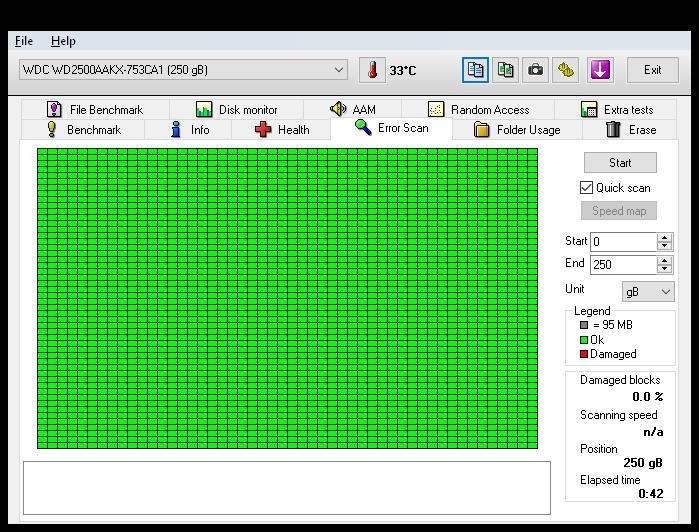Click into the Start position field
The width and height of the screenshot is (699, 532).
(x=623, y=242)
